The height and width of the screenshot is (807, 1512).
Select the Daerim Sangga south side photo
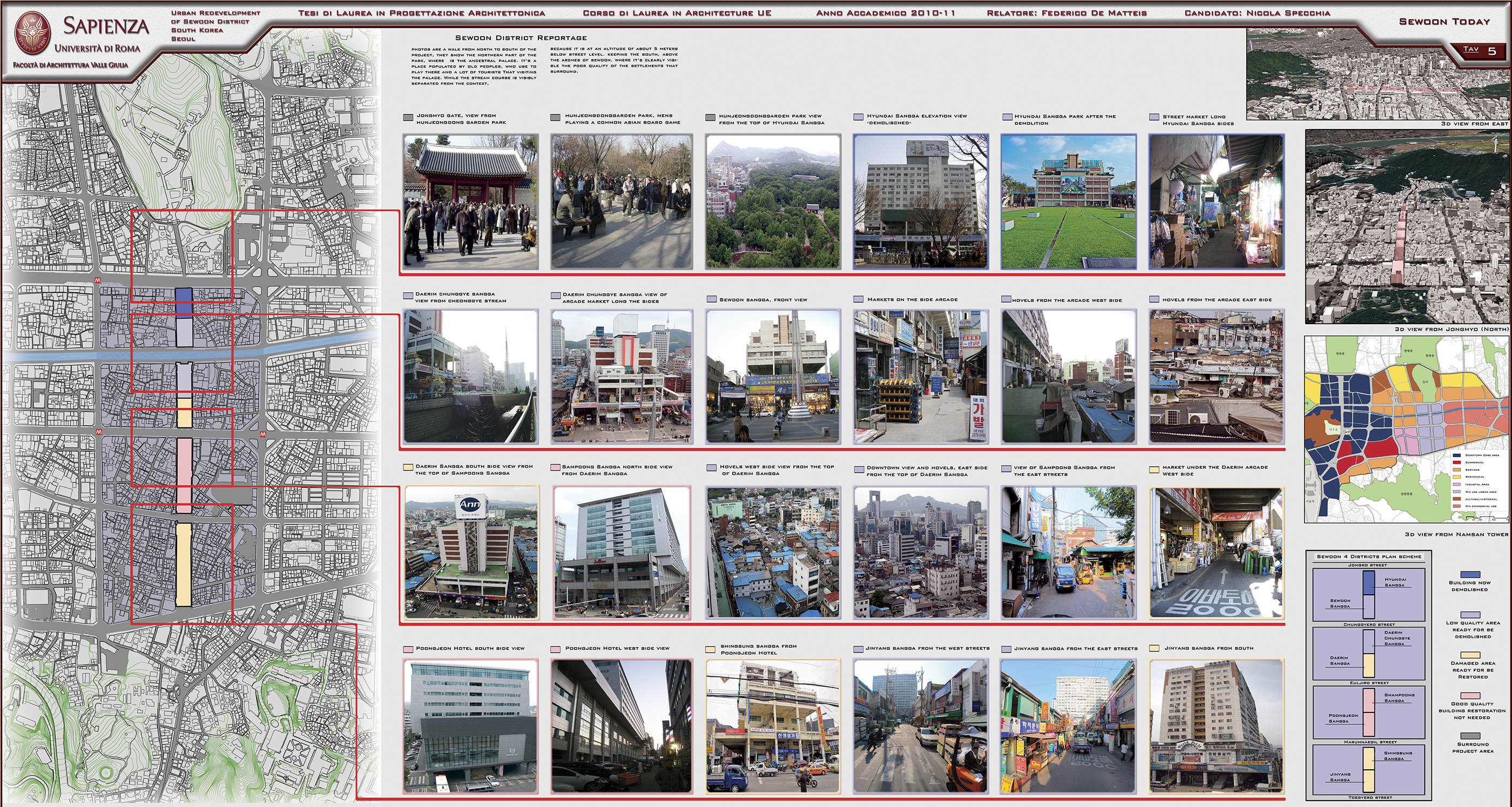click(x=471, y=552)
